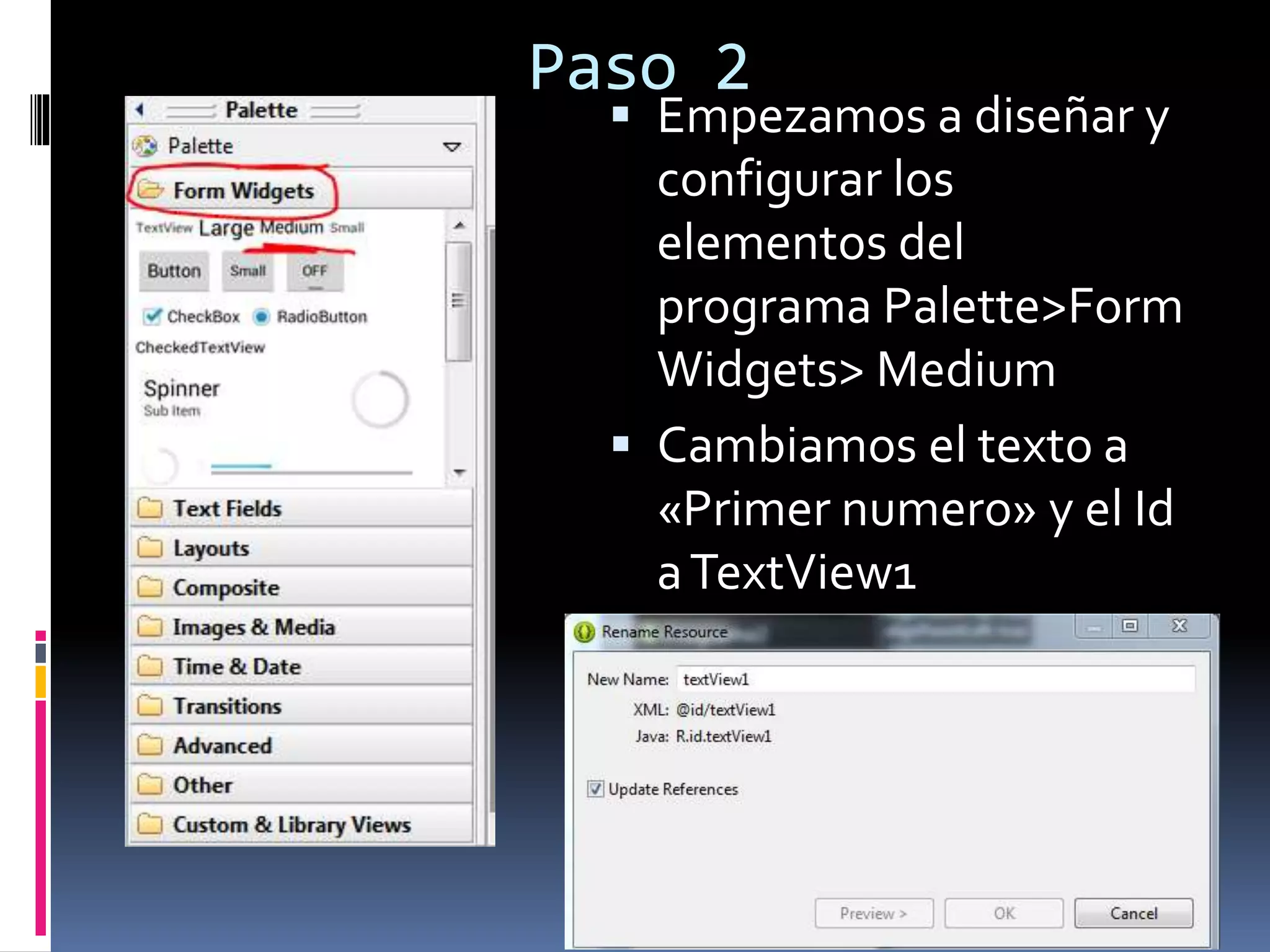
Task: Click folder icon beside Custom & Library Views
Action: click(150, 824)
